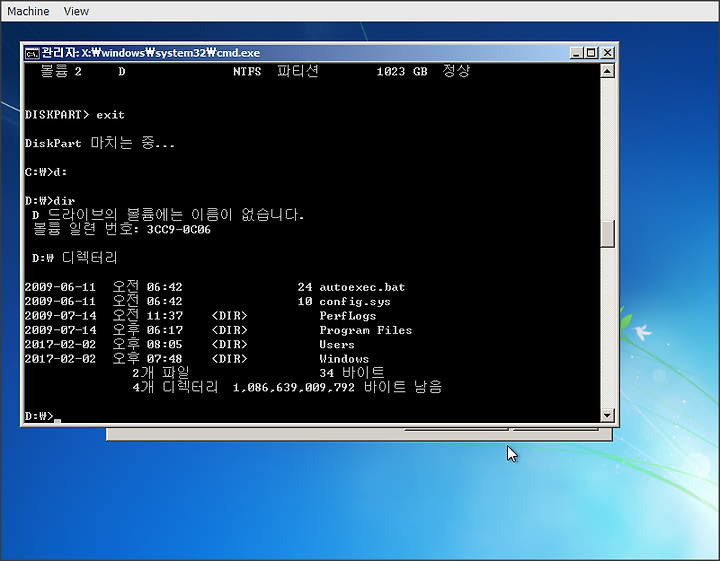
Task: Click the 'C:\>d:' command line
Action: click(45, 172)
